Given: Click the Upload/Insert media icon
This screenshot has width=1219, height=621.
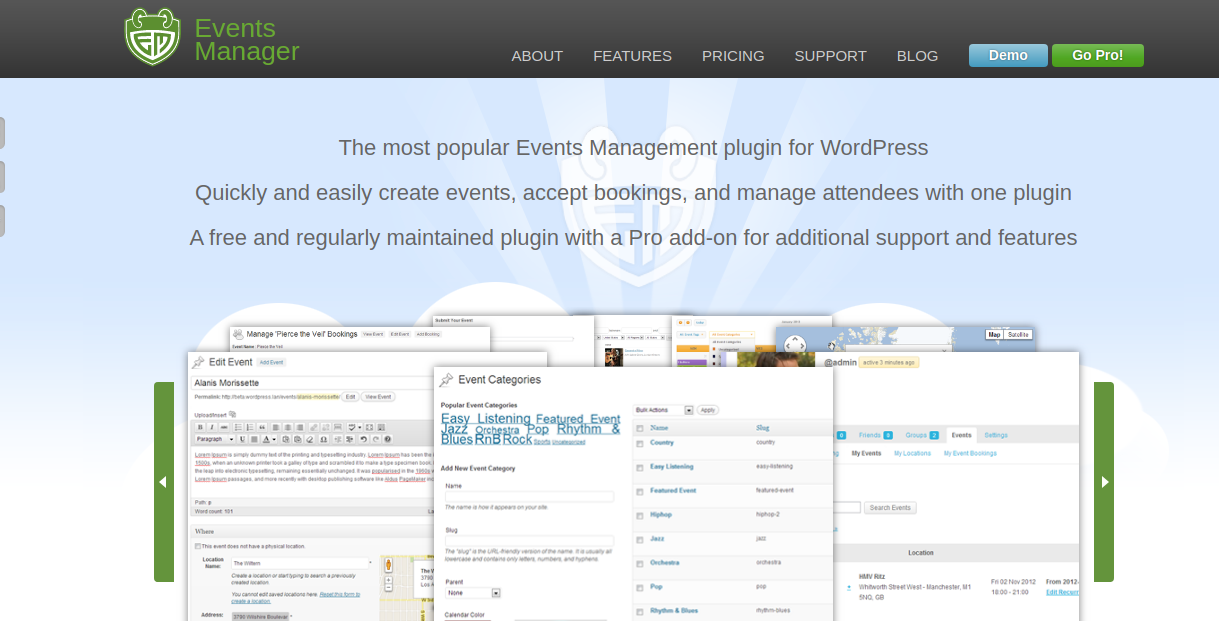Looking at the screenshot, I should (232, 414).
